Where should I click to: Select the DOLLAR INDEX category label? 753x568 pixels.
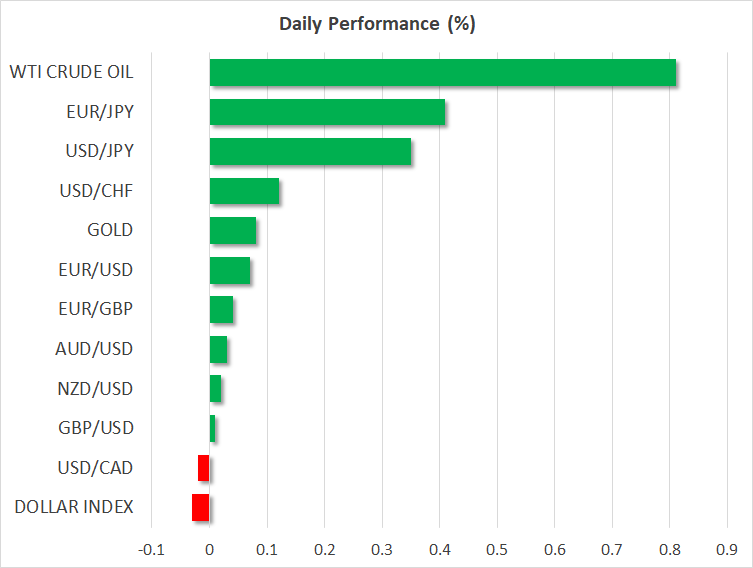[x=74, y=507]
